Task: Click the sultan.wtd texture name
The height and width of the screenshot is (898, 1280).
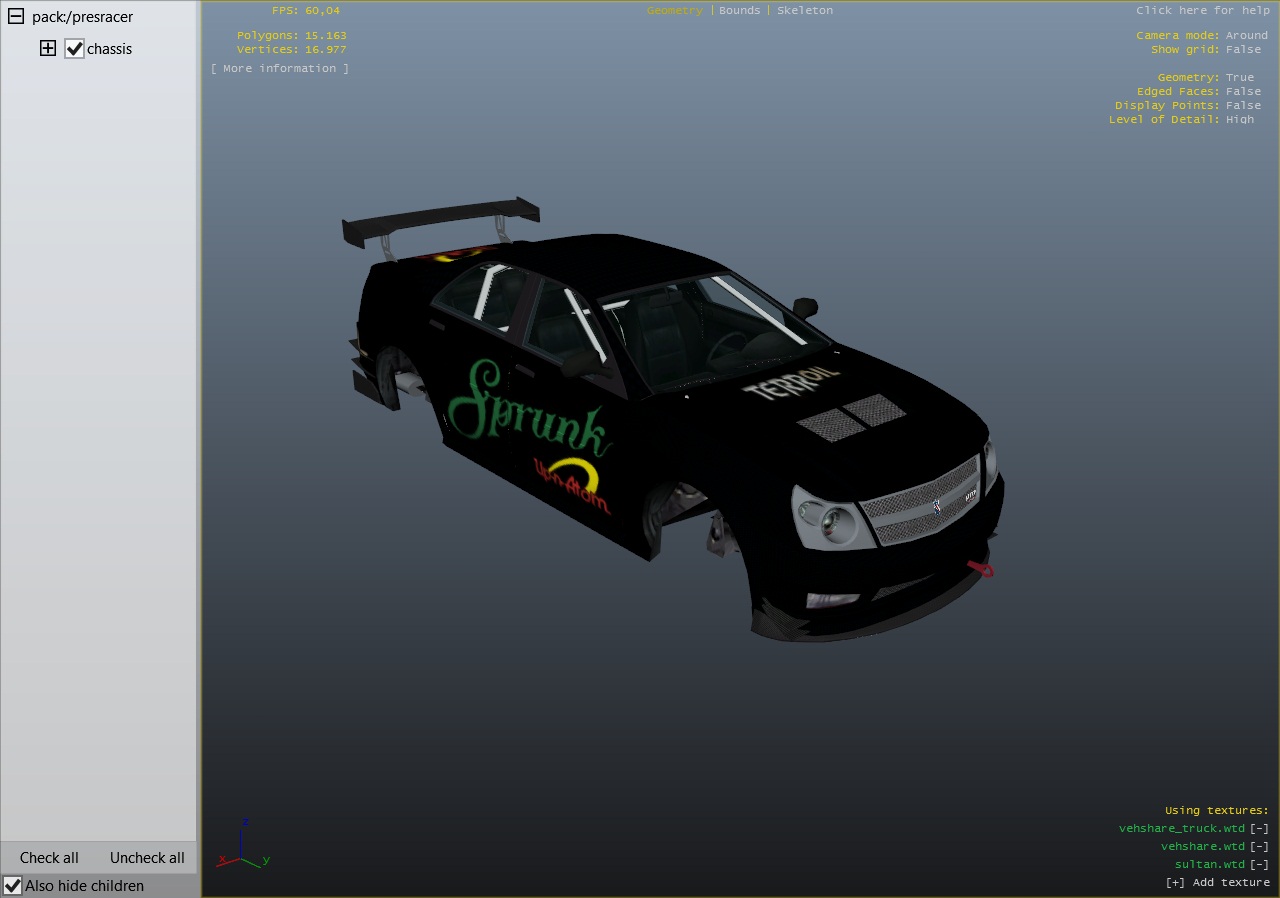Action: coord(1210,864)
